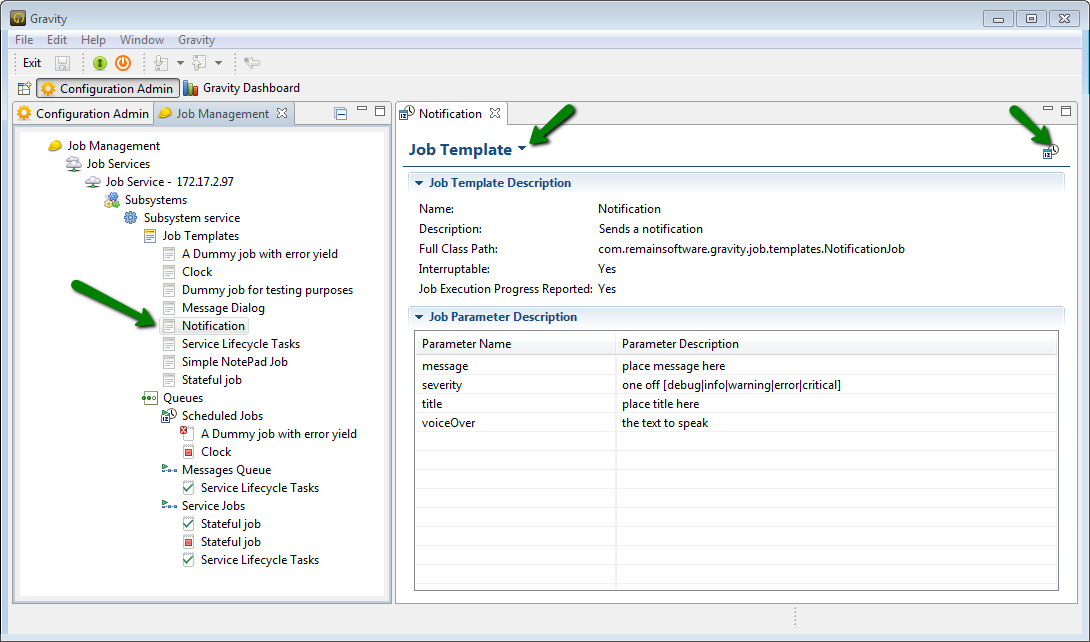The height and width of the screenshot is (642, 1090).
Task: Click the Gravity Dashboard perspective icon
Action: click(190, 88)
